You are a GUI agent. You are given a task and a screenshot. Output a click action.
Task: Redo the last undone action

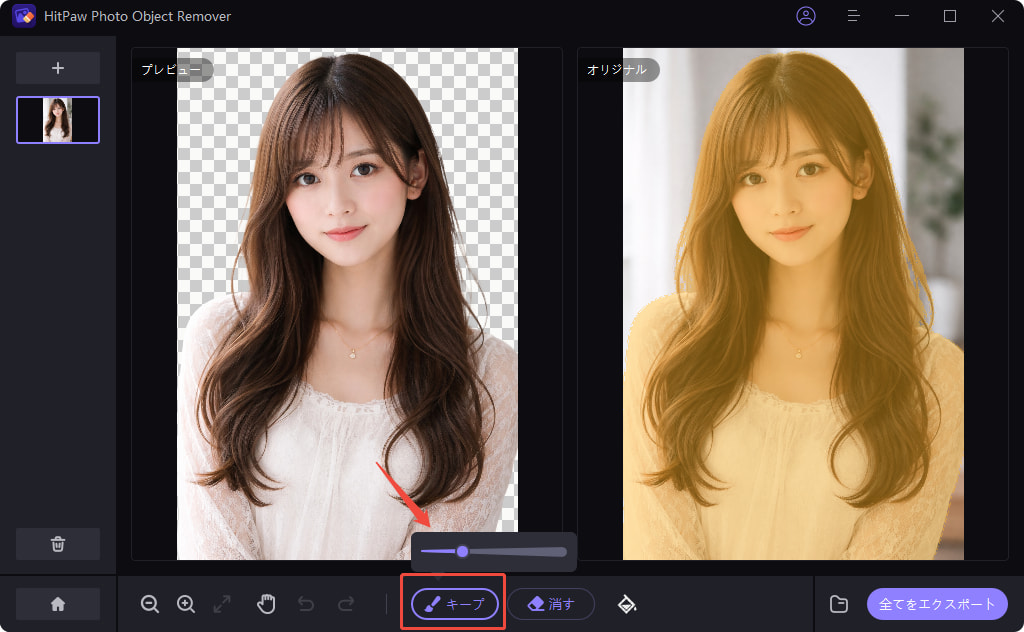coord(346,603)
